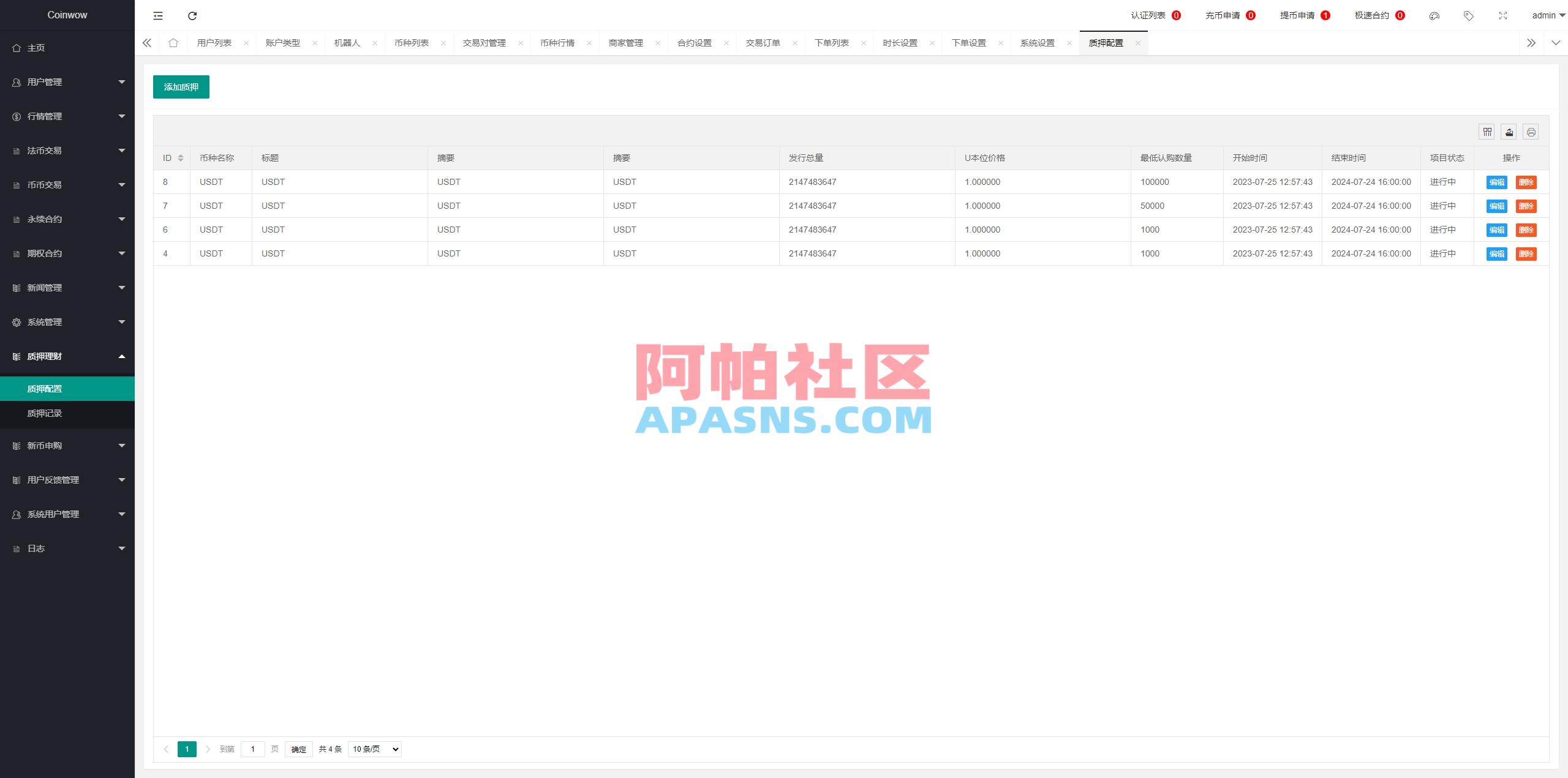Open the admin user dropdown
The image size is (1568, 778).
(x=1548, y=16)
